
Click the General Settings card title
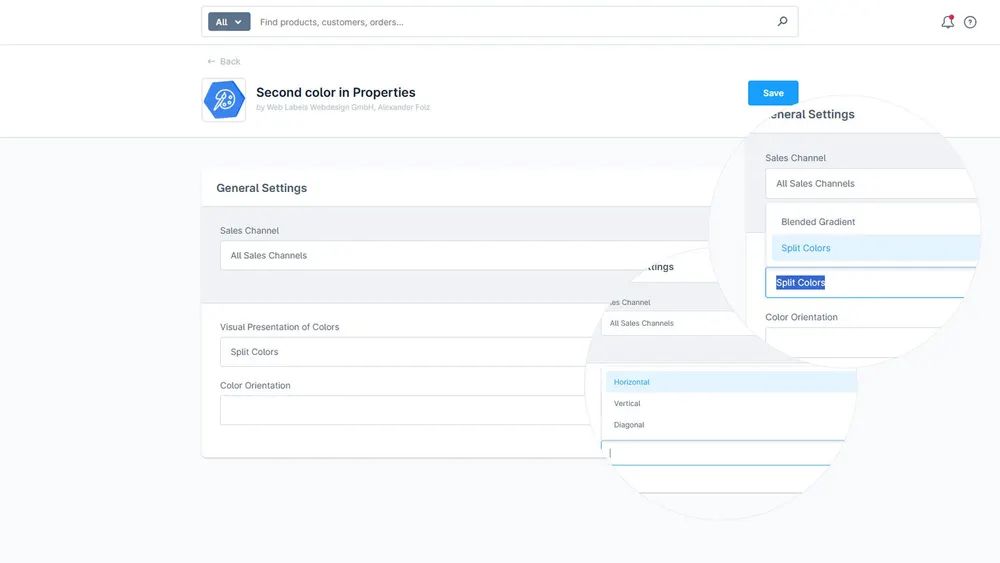pyautogui.click(x=261, y=188)
